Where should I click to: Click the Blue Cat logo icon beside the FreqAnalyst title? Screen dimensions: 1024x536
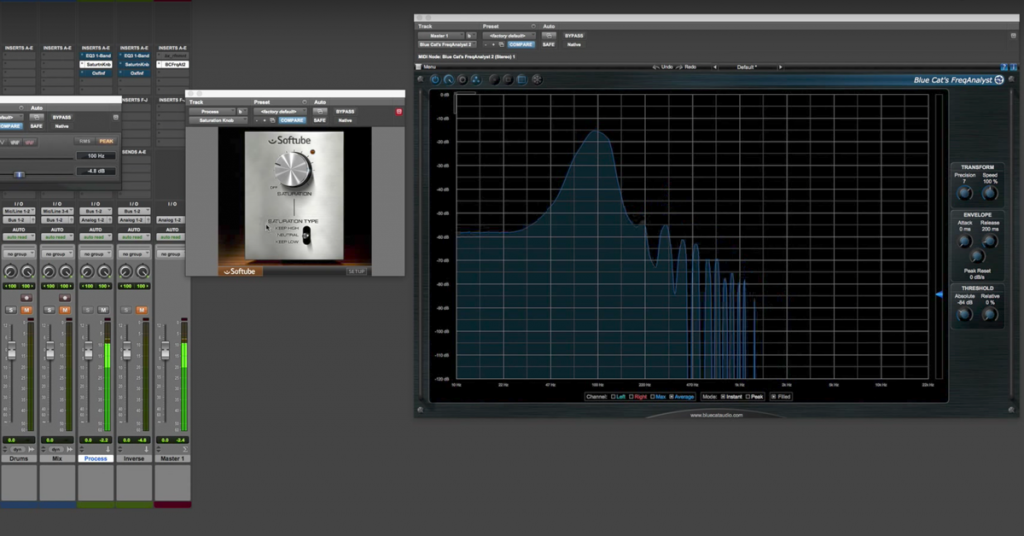pyautogui.click(x=999, y=80)
